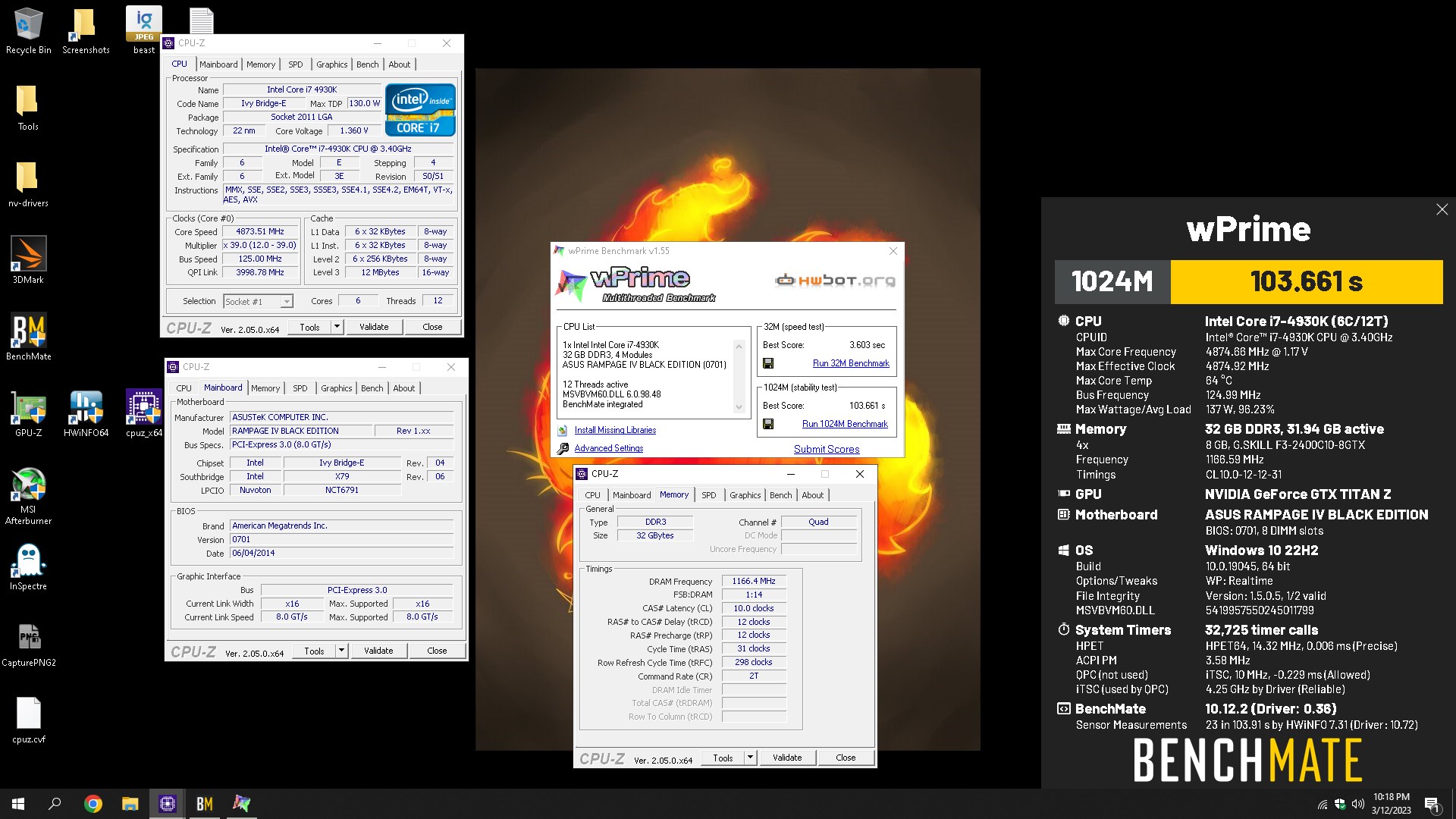Launch the GPU-Z desktop shortcut
The height and width of the screenshot is (819, 1456).
pos(28,413)
